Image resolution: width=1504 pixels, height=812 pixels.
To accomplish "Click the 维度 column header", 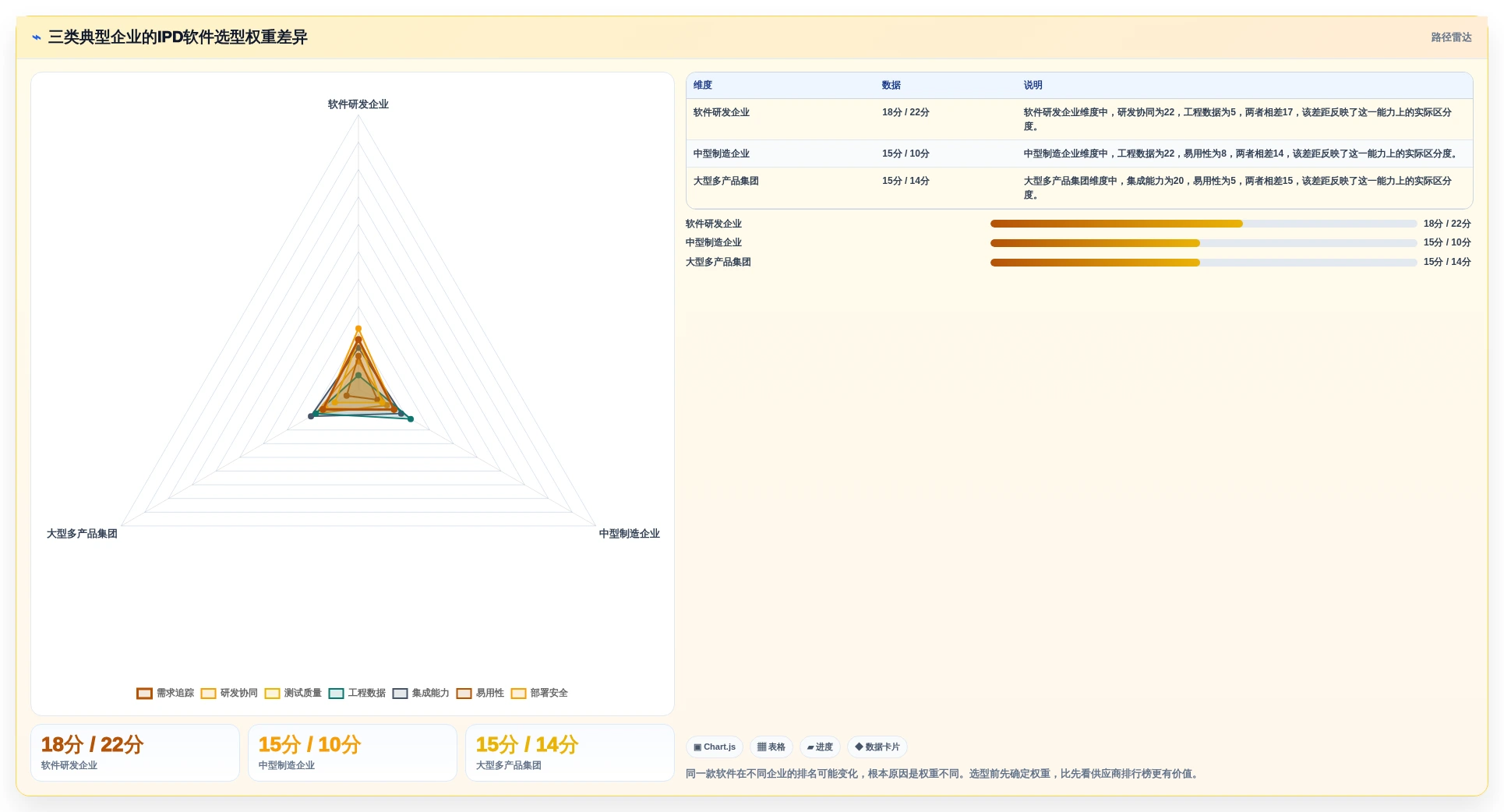I will point(703,85).
